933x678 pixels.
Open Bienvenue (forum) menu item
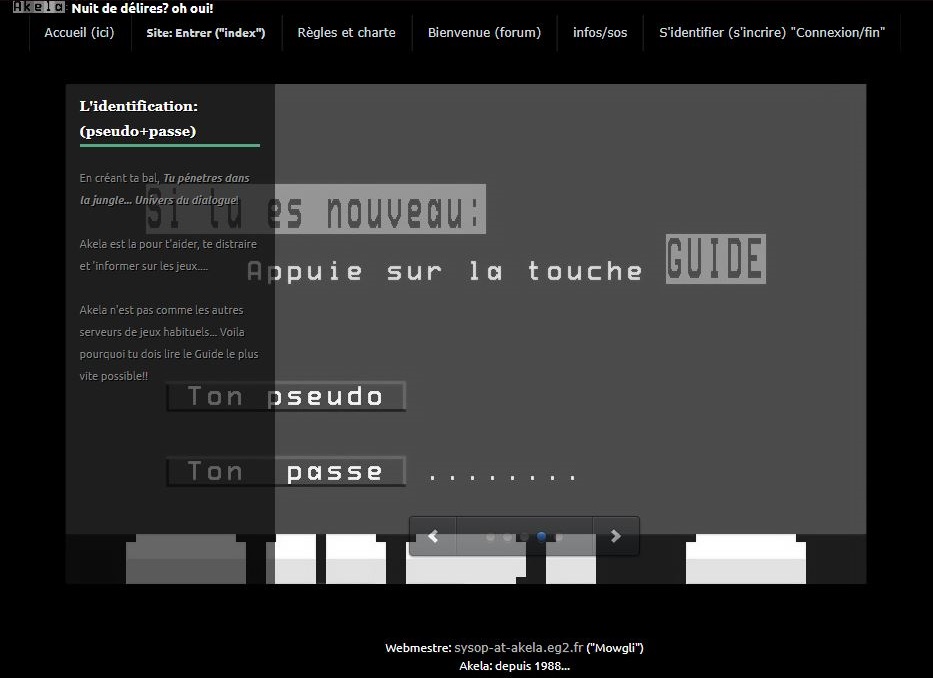484,32
